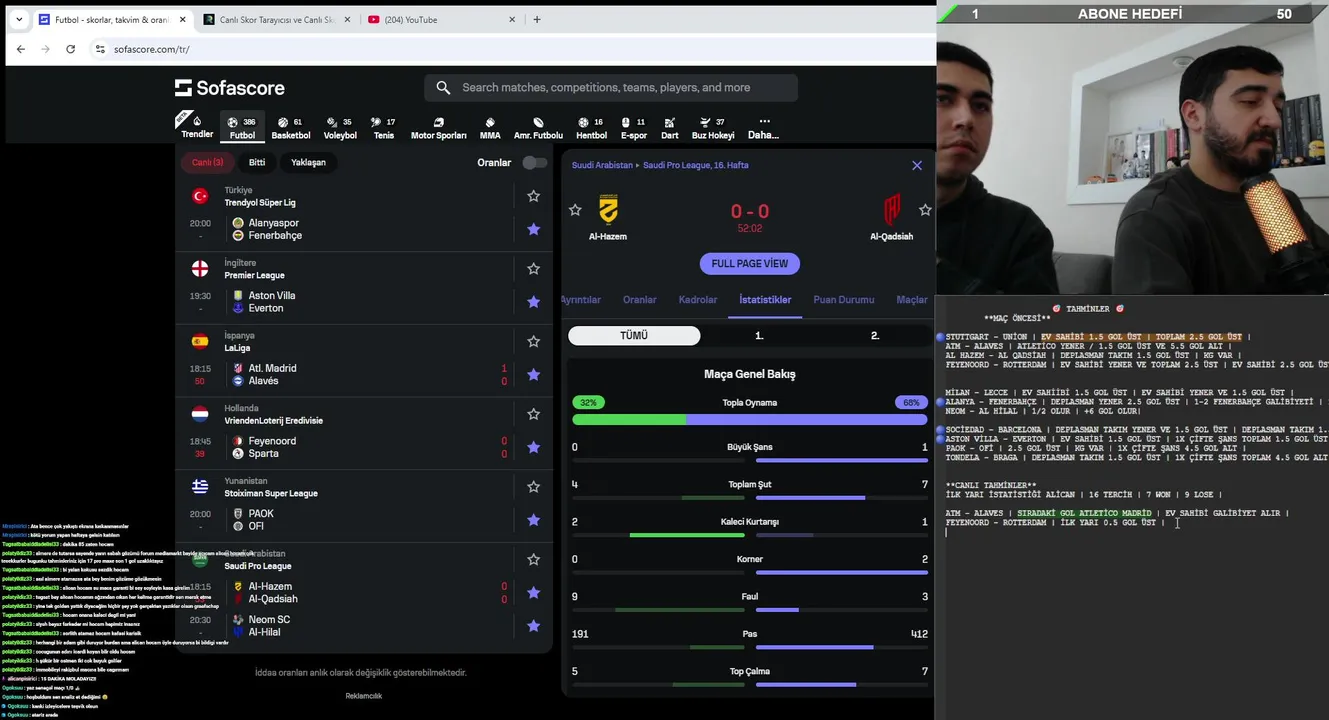Open the Puan Durumu tab
This screenshot has height=720, width=1329.
pos(844,300)
